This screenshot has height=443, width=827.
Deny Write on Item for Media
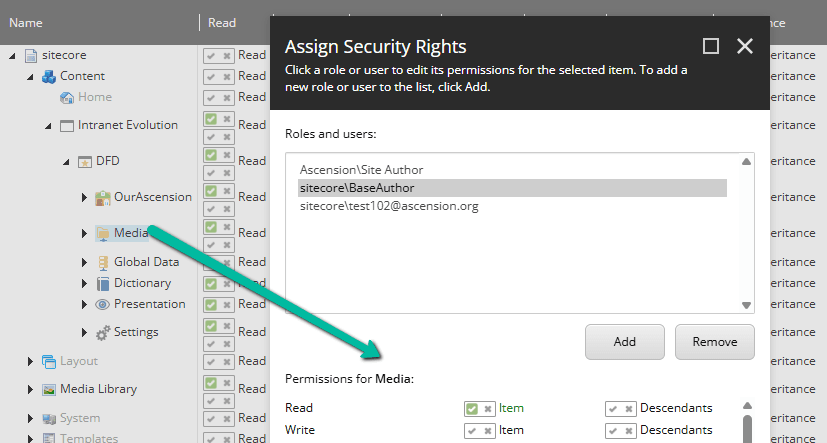pyautogui.click(x=488, y=431)
